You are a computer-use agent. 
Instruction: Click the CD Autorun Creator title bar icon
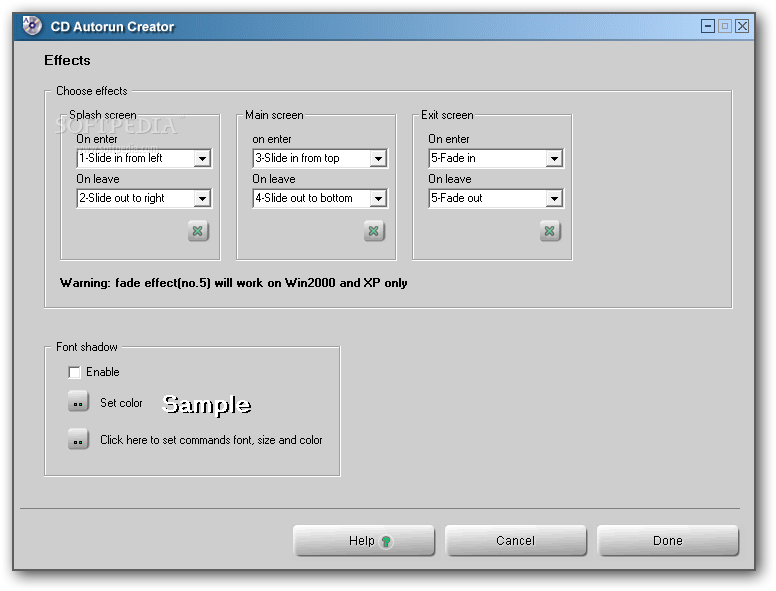(32, 26)
